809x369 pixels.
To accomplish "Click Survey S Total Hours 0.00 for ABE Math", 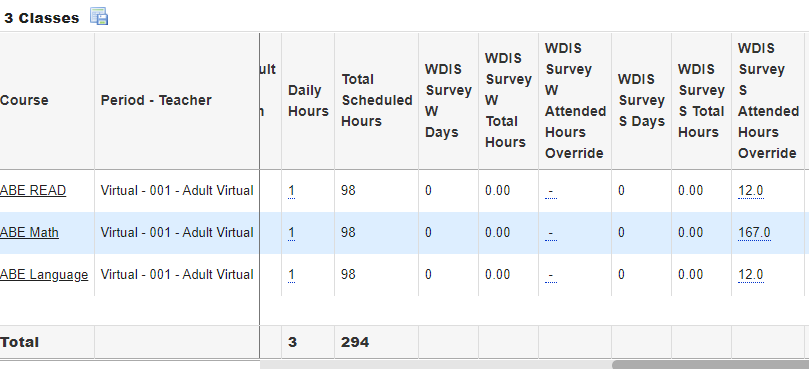I will click(690, 232).
